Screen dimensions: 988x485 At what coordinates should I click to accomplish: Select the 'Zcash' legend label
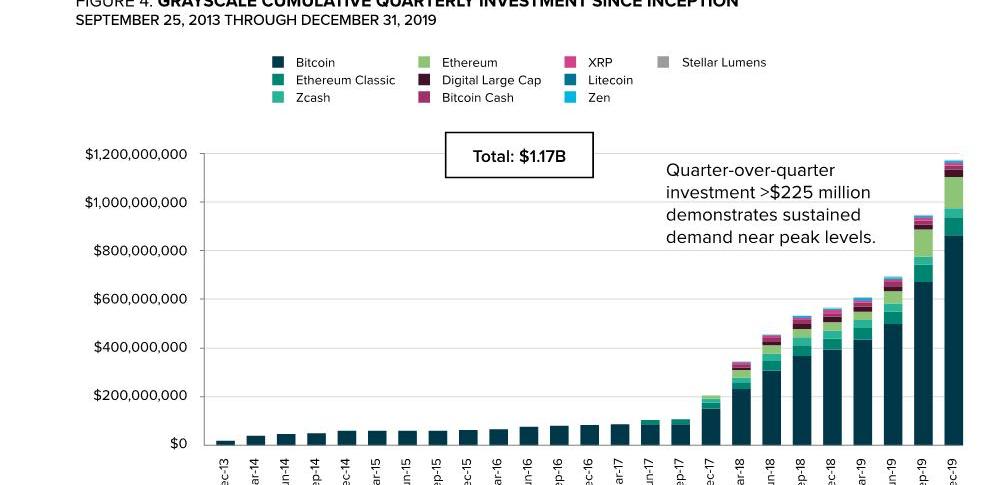click(x=313, y=98)
